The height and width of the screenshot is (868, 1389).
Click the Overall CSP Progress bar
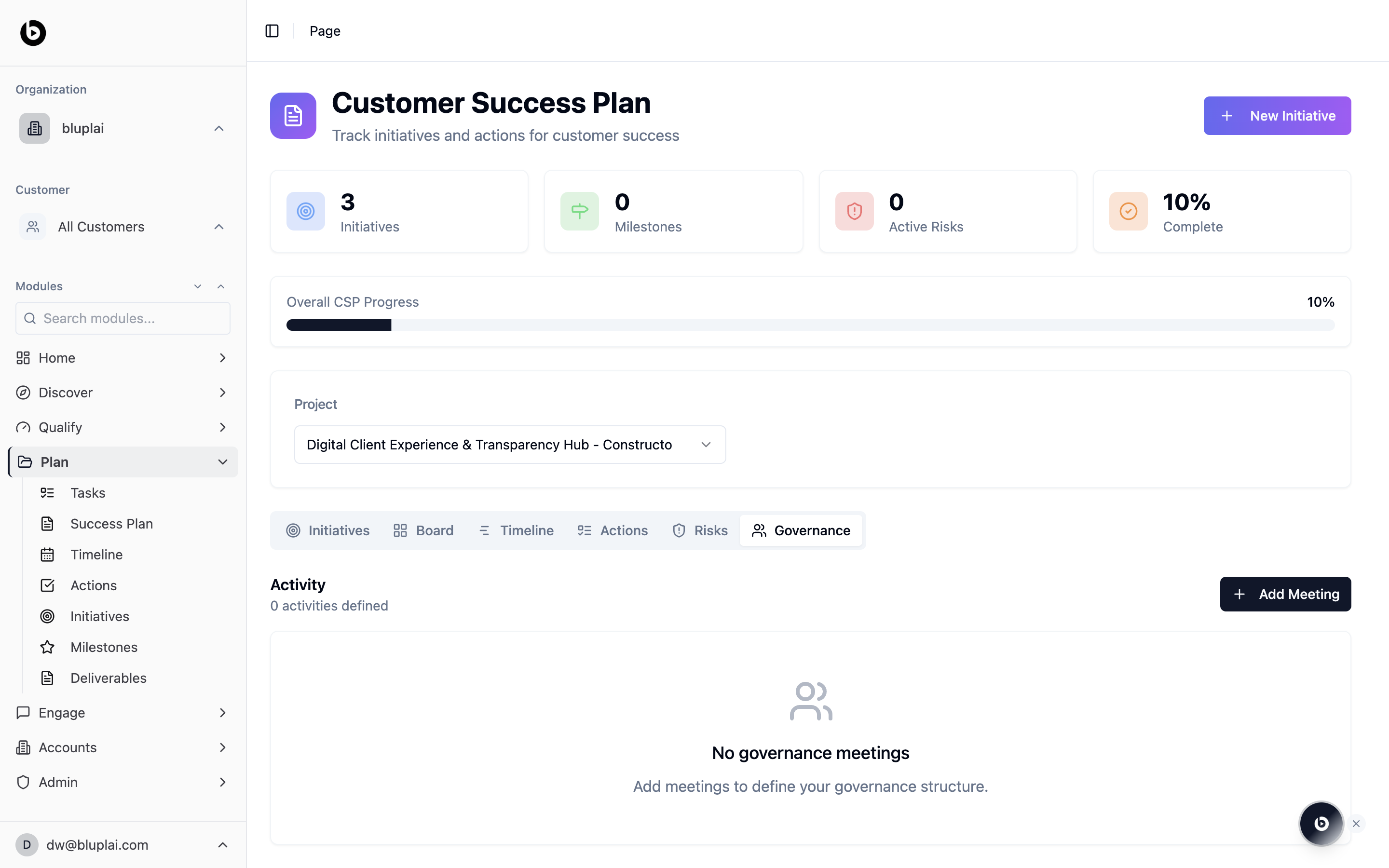[810, 325]
